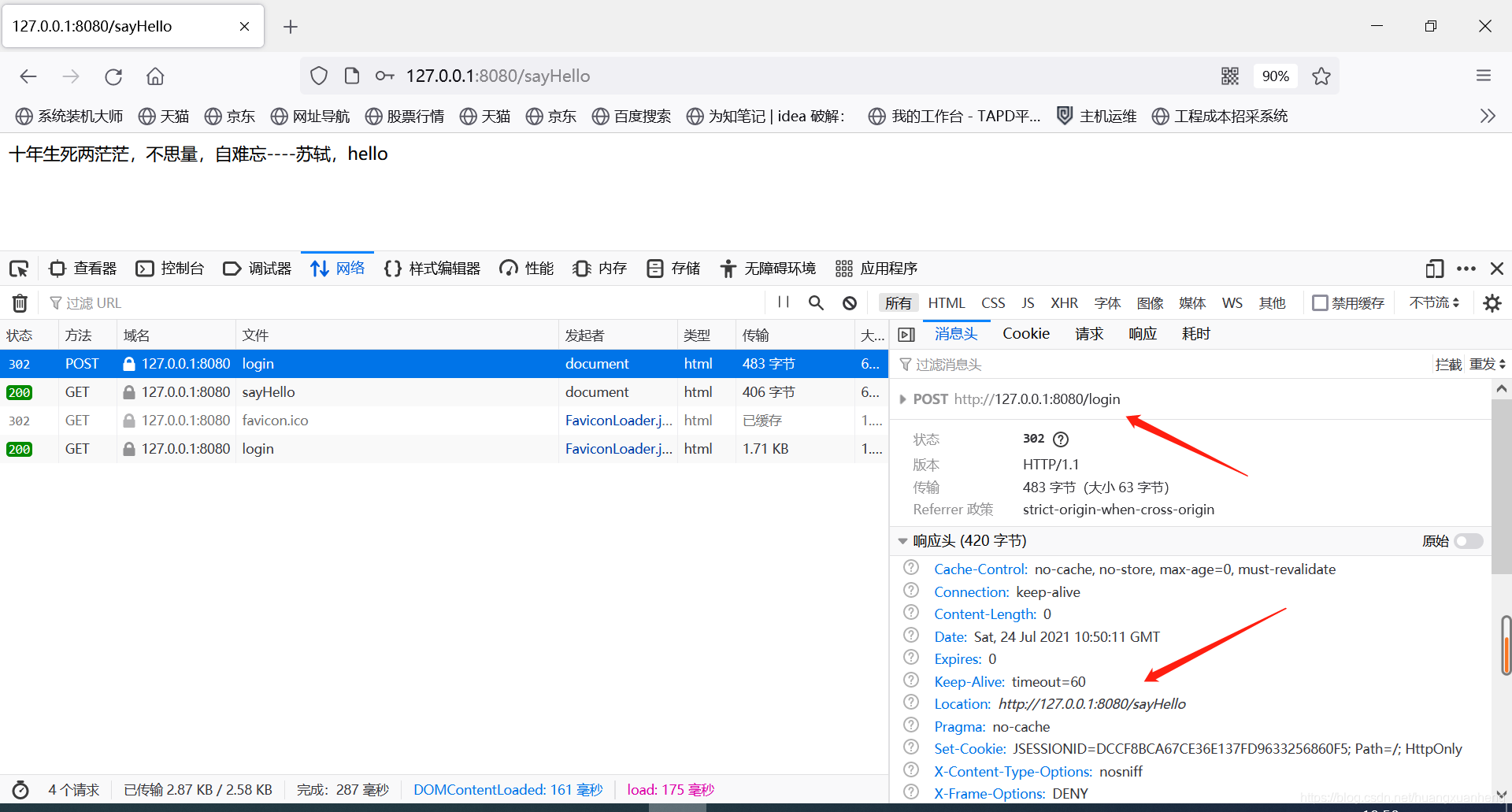Select the GET favicon.ico request row
Viewport: 1512px width, 812px height.
[x=444, y=421]
